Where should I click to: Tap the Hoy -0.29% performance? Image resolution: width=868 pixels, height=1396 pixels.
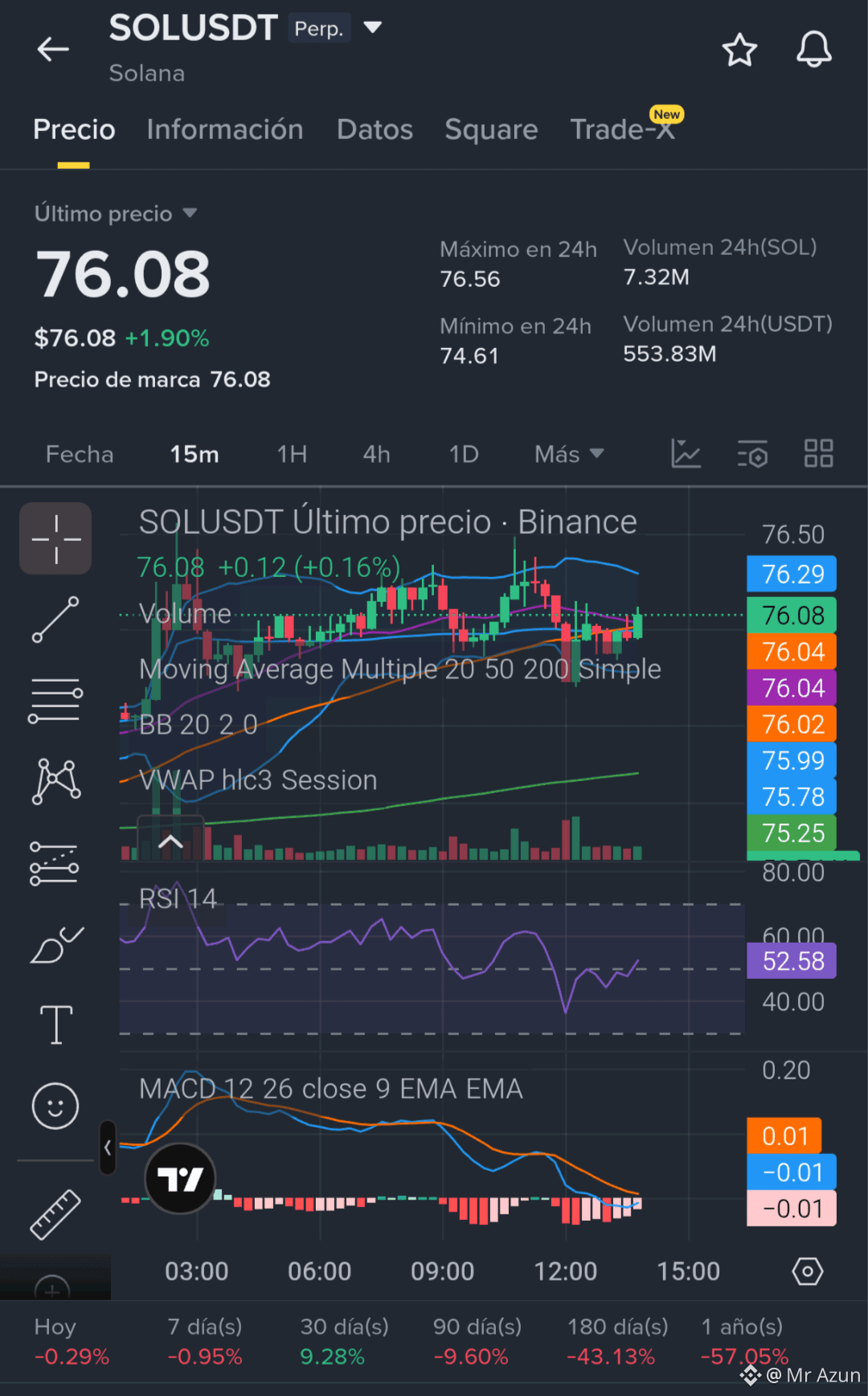pos(72,1341)
